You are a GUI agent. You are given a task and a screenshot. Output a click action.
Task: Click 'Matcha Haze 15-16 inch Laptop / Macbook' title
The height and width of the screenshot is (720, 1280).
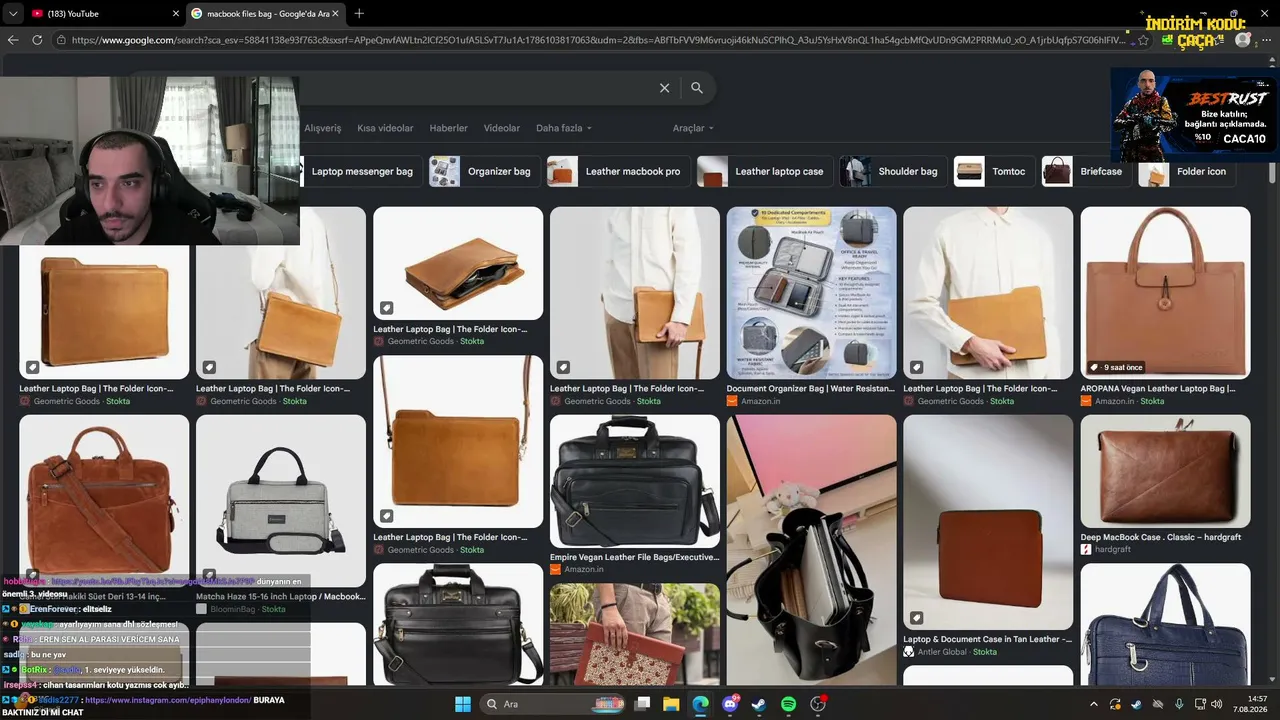(x=281, y=596)
